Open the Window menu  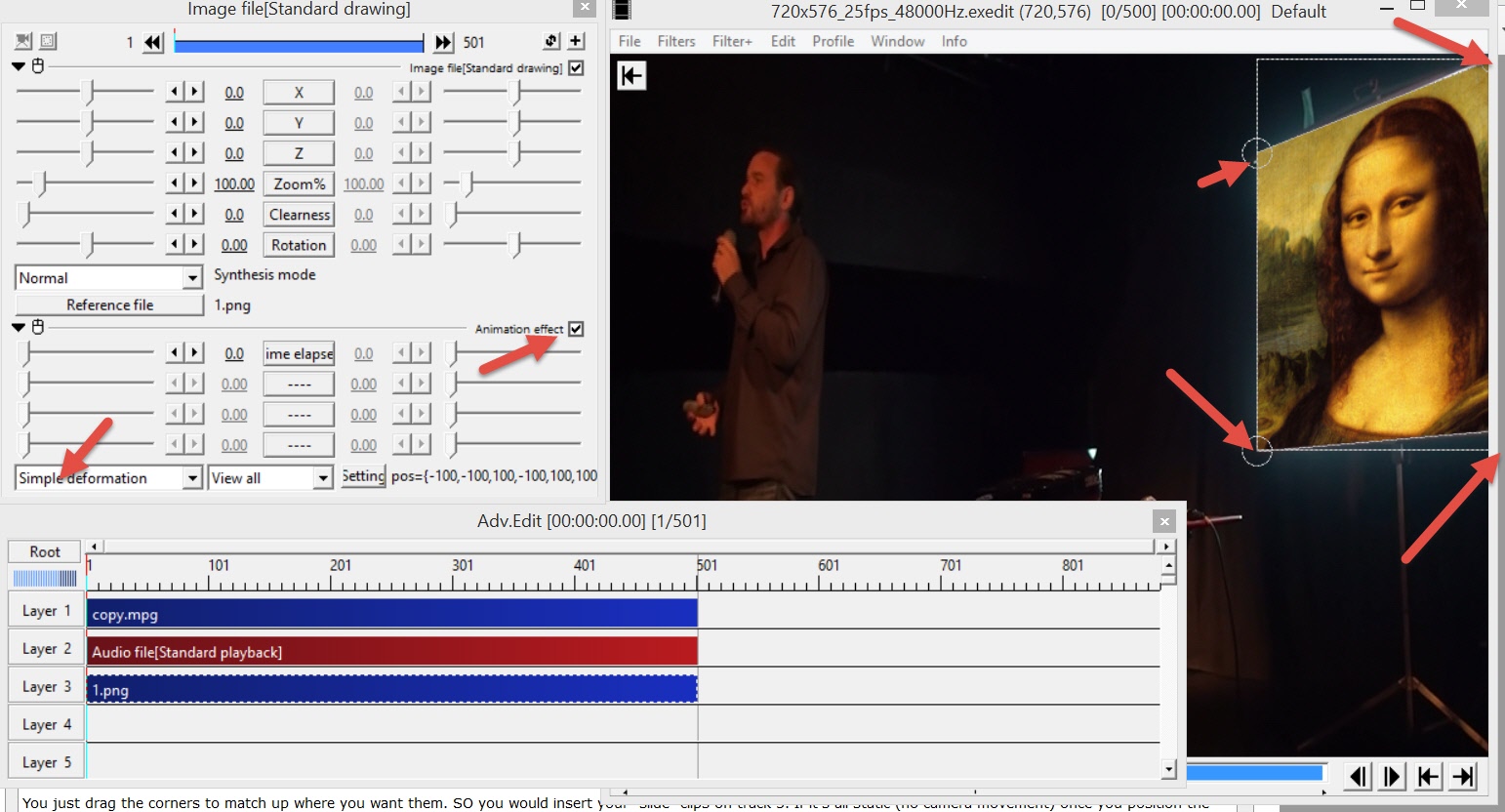[898, 41]
